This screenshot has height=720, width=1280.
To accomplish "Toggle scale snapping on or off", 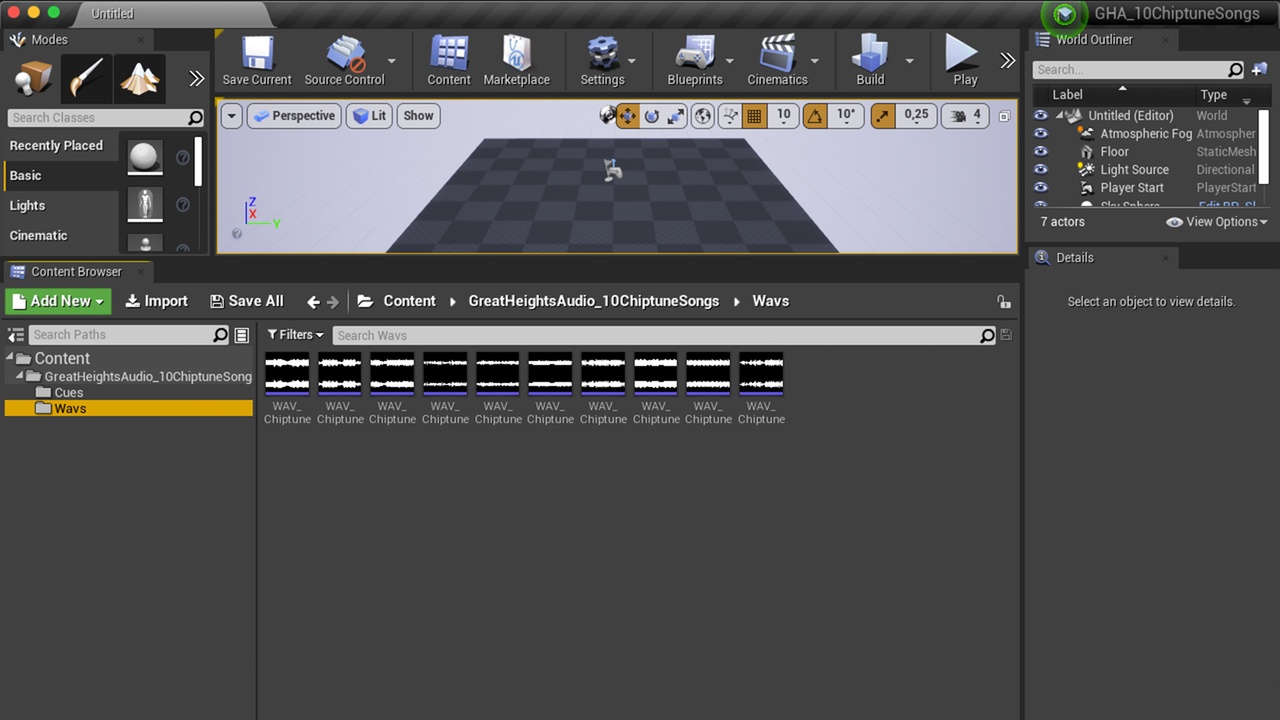I will tap(883, 116).
